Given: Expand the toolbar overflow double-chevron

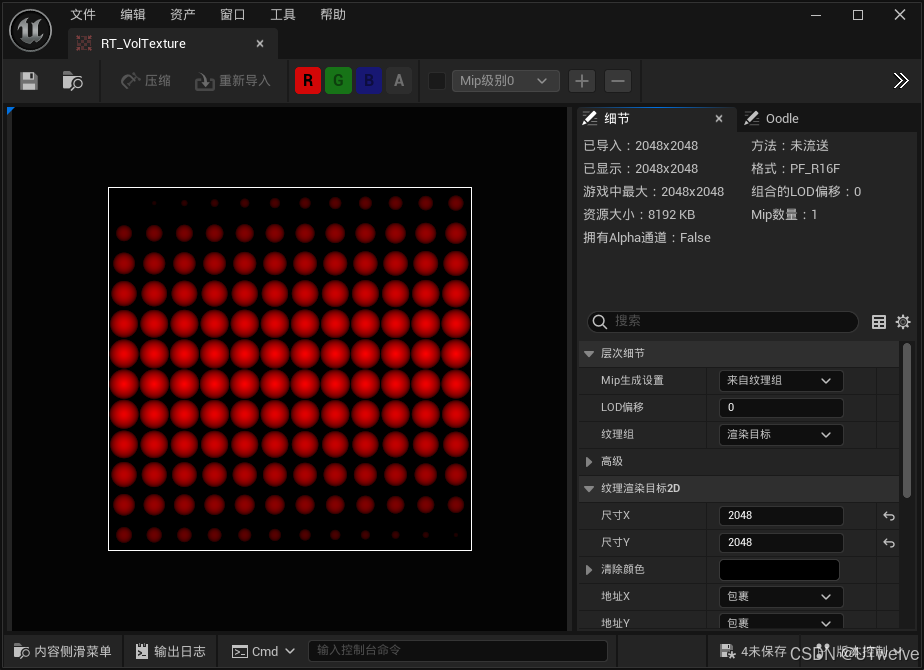Looking at the screenshot, I should pos(901,81).
